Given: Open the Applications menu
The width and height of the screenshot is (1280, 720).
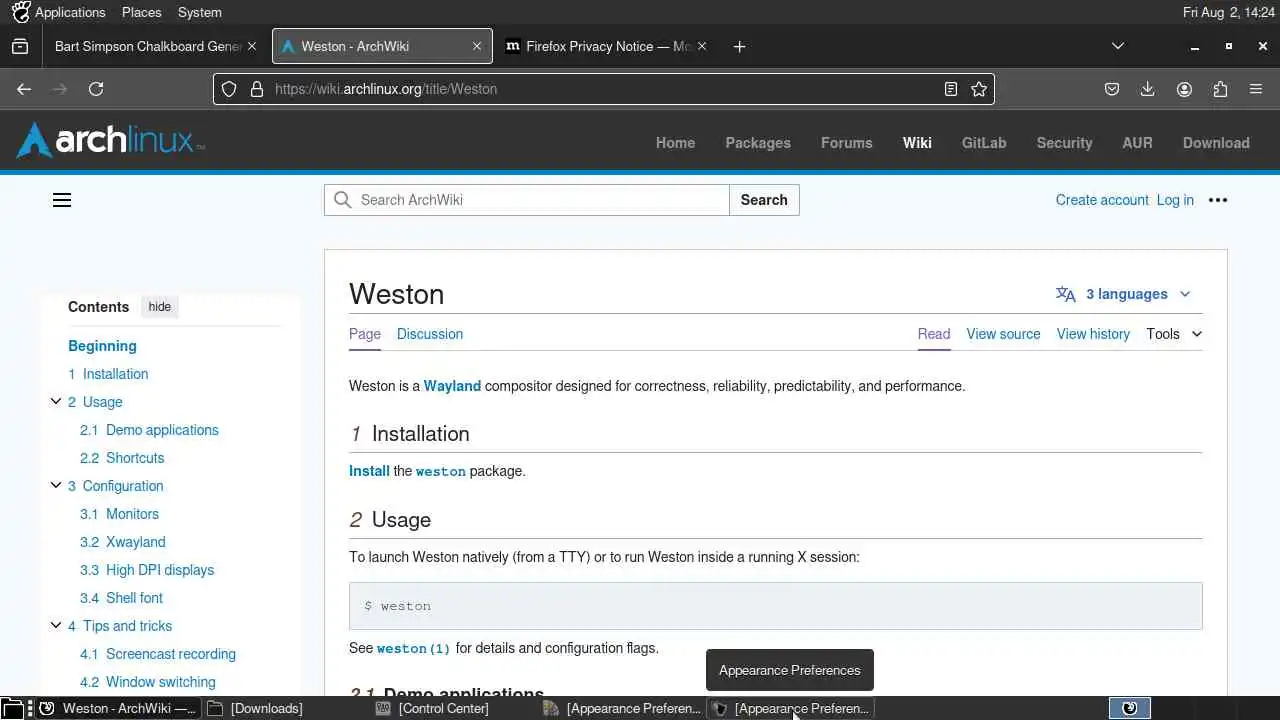Looking at the screenshot, I should pyautogui.click(x=70, y=12).
